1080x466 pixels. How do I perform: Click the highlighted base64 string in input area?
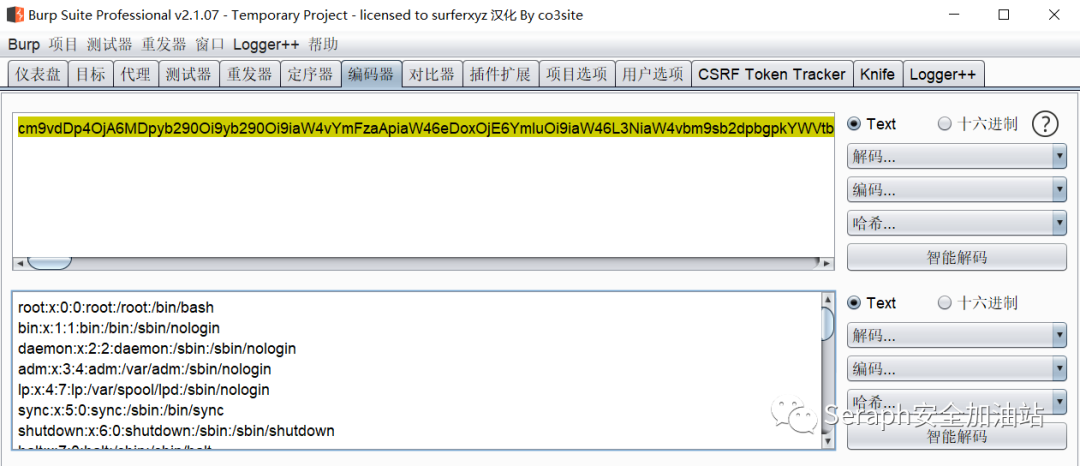426,128
